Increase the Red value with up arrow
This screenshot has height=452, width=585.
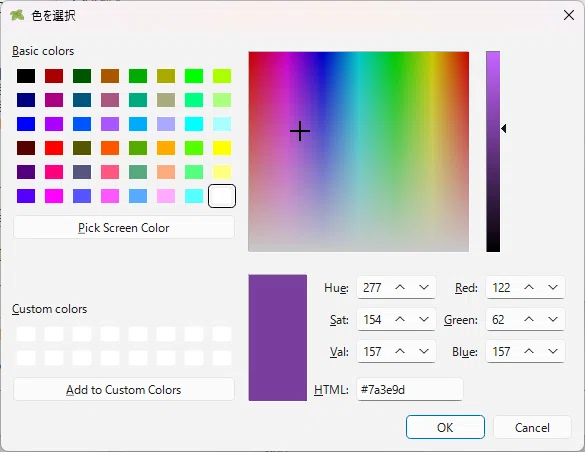pos(529,287)
